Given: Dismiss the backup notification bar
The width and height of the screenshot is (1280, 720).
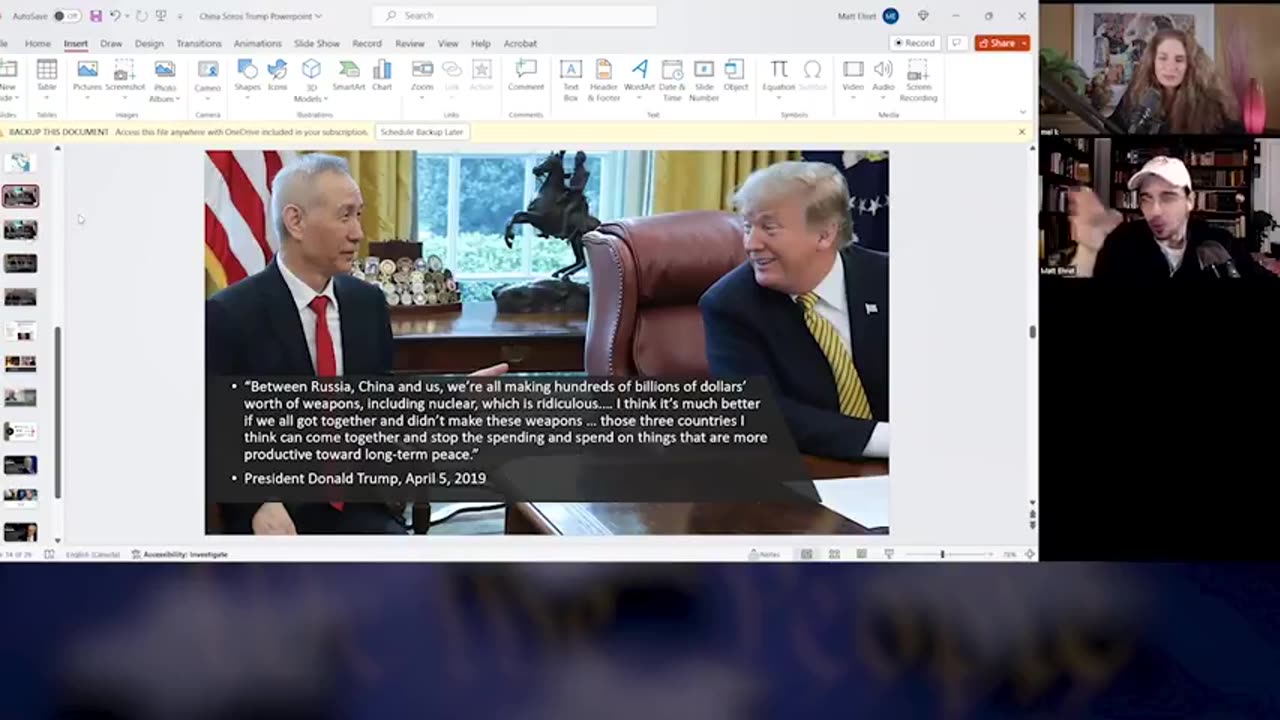Looking at the screenshot, I should (1022, 132).
